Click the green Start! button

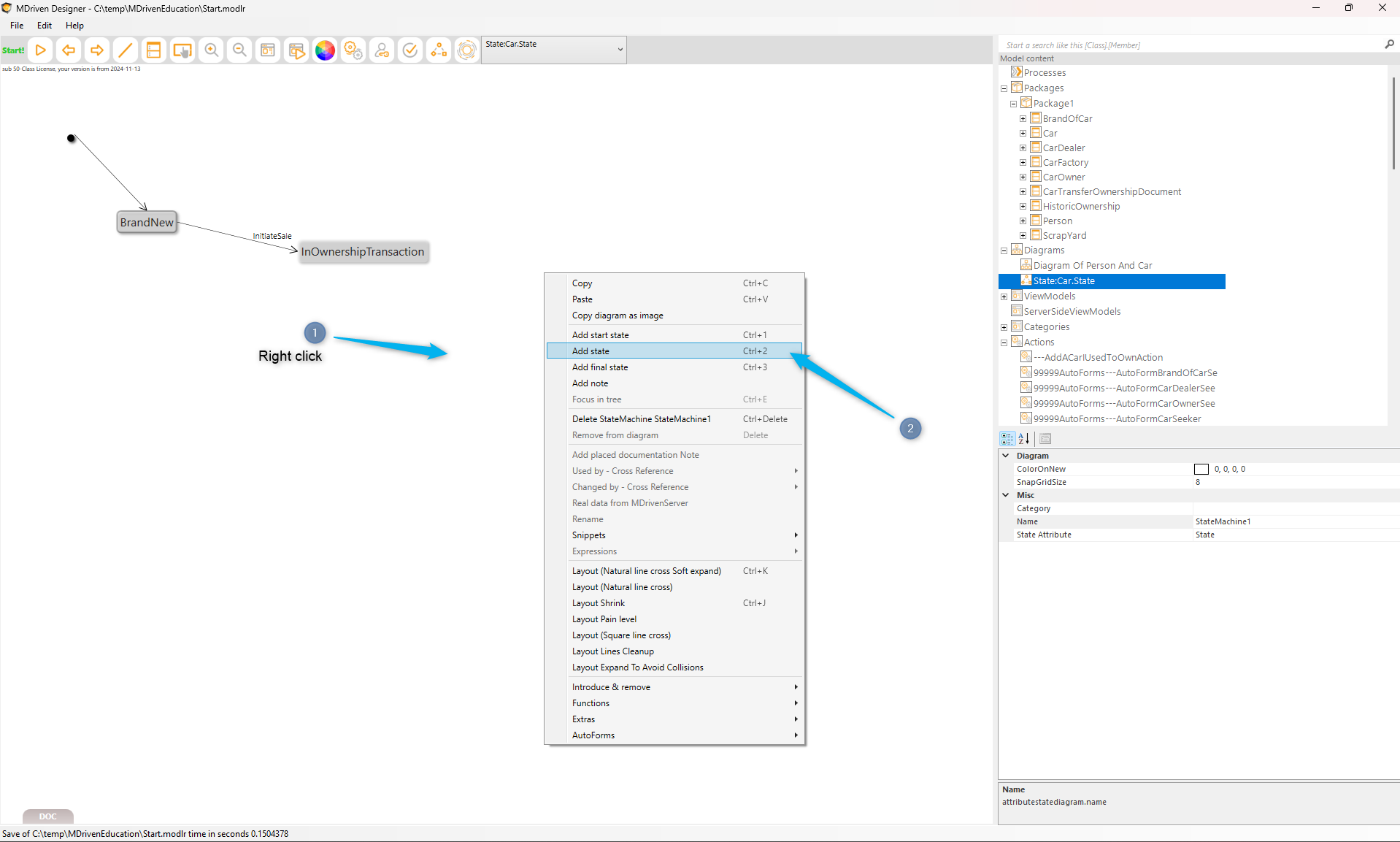click(13, 50)
